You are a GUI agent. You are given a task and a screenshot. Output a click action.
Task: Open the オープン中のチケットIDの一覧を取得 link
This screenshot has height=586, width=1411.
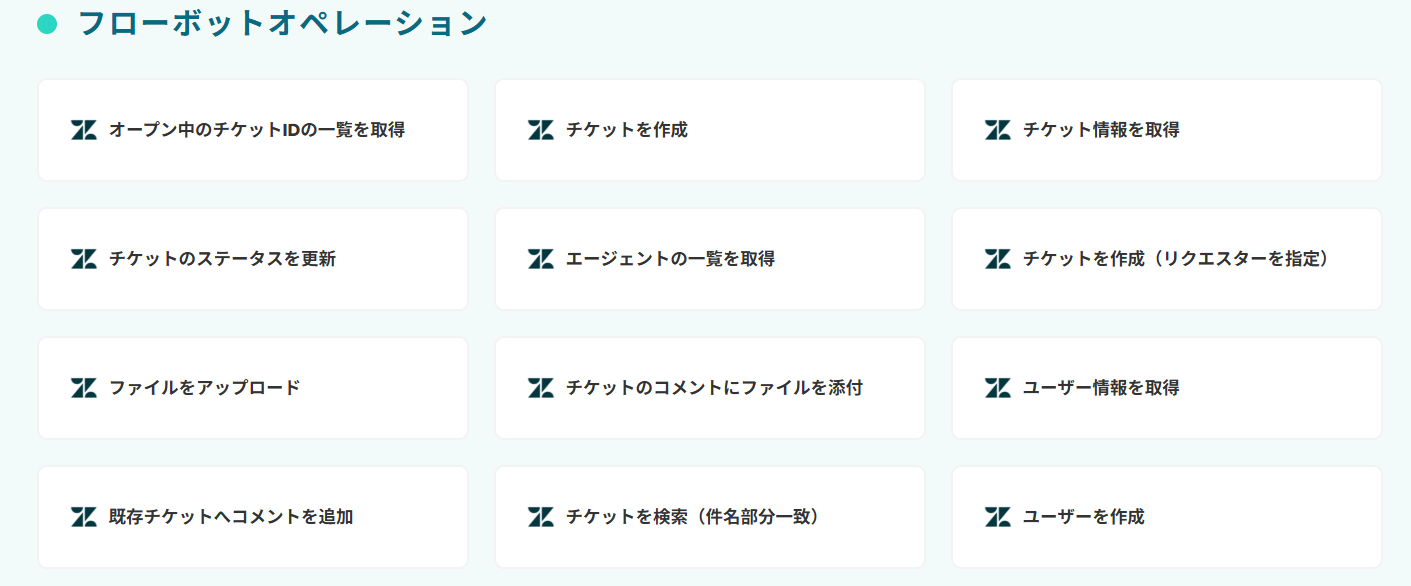(x=257, y=130)
